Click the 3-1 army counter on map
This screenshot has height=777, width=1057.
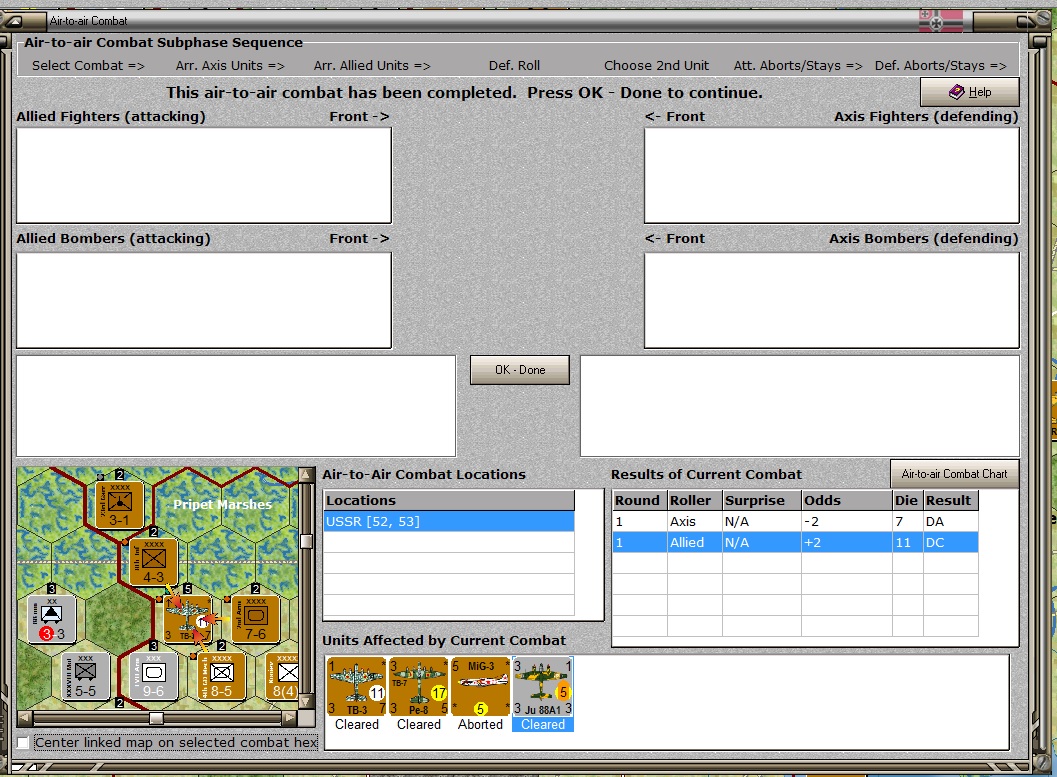119,504
